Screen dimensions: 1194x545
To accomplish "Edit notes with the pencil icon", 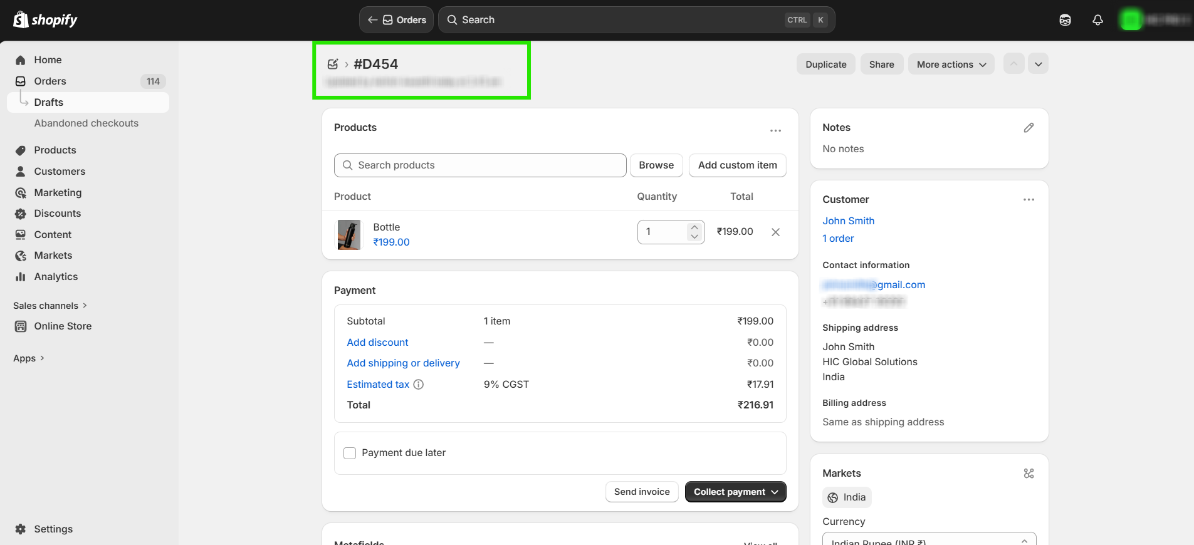I will click(x=1029, y=128).
